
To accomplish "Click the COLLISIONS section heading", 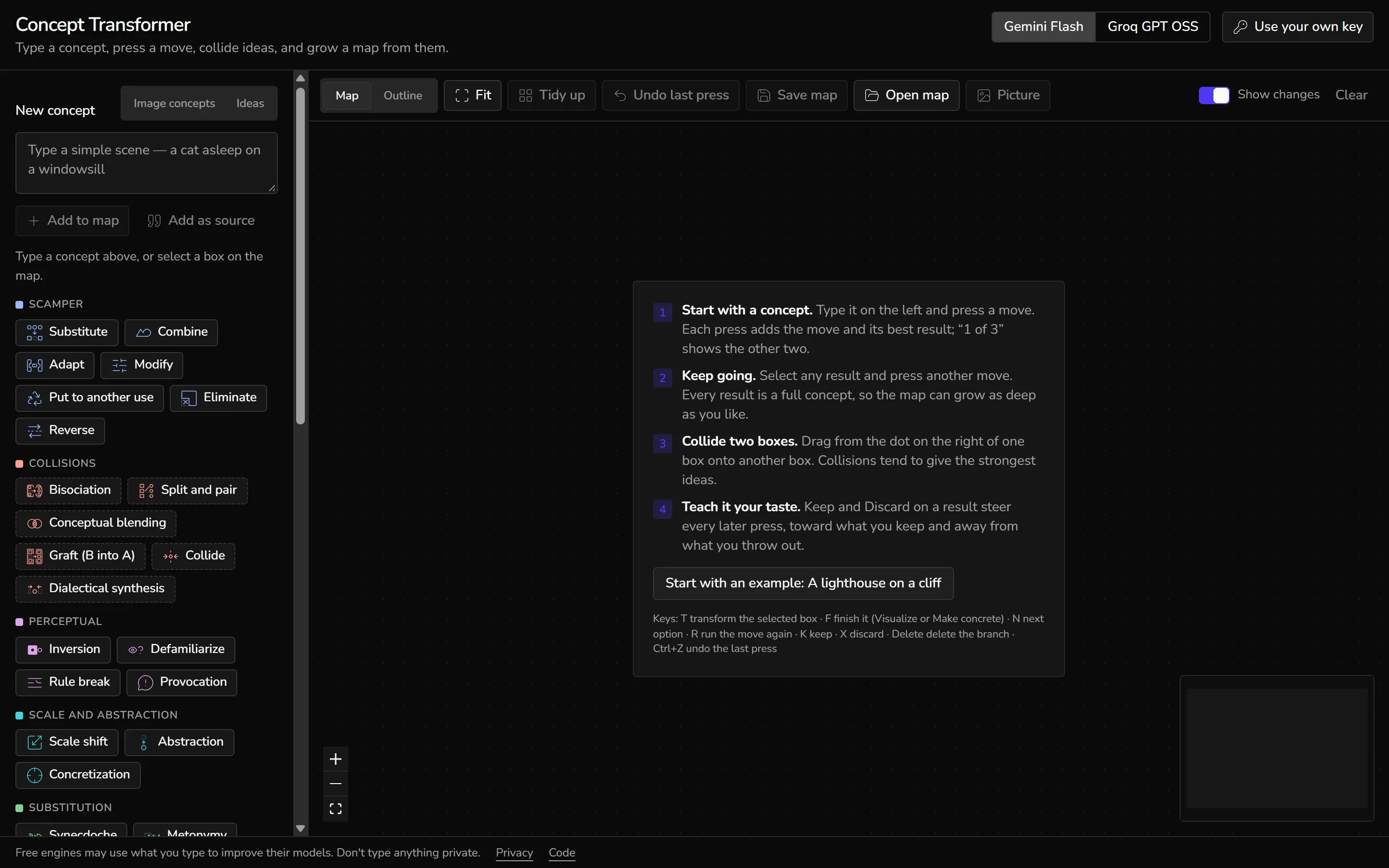I will pyautogui.click(x=62, y=463).
